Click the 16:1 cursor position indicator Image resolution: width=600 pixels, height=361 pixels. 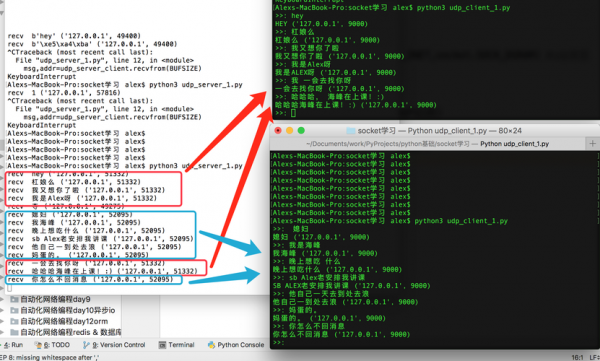(x=577, y=357)
